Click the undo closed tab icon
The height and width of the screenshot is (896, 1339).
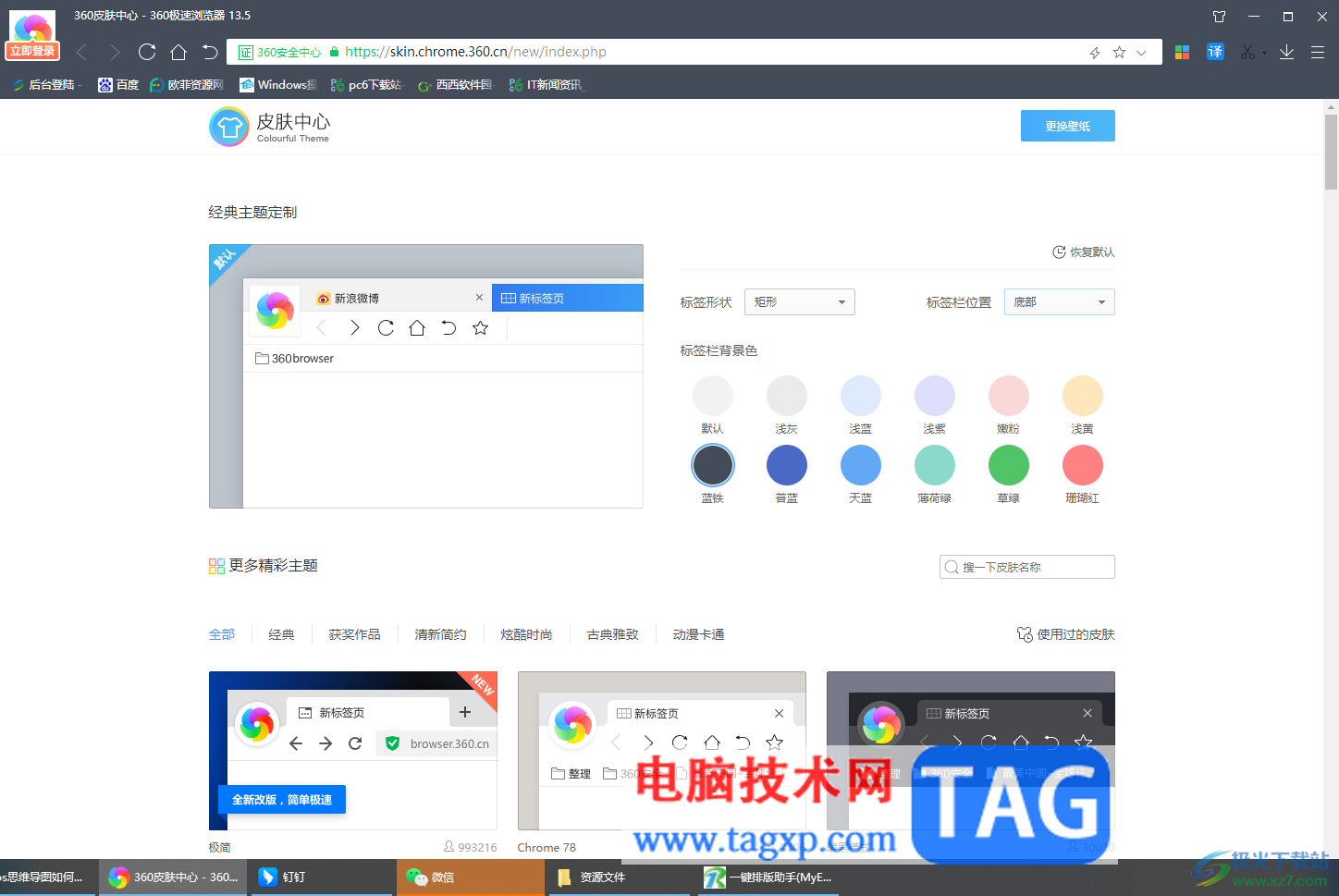coord(210,52)
